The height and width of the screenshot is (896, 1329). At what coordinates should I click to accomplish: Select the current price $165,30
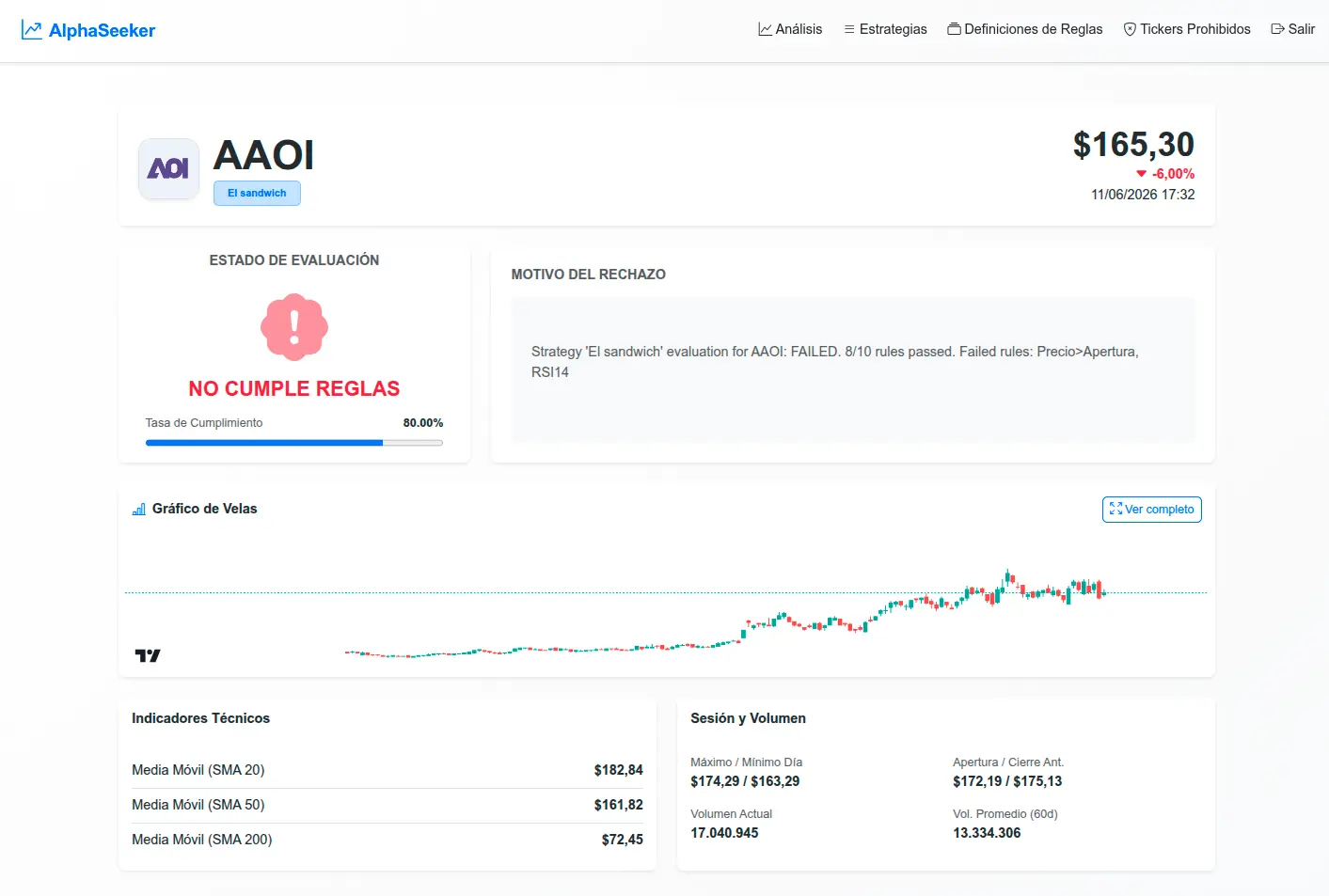pos(1133,145)
